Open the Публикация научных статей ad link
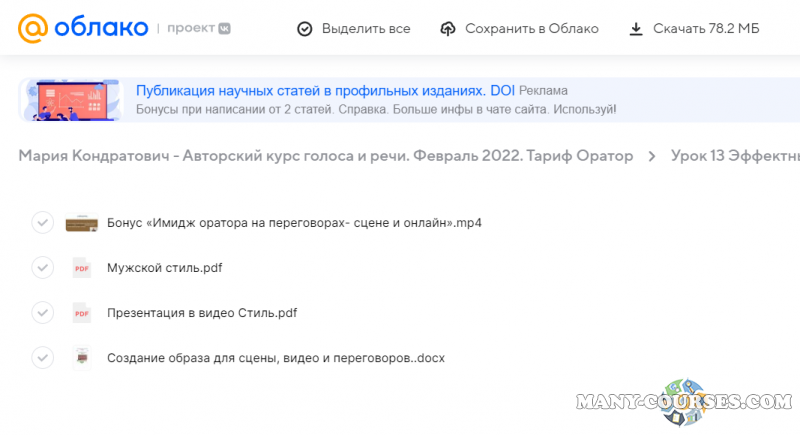800x435 pixels. (310, 90)
